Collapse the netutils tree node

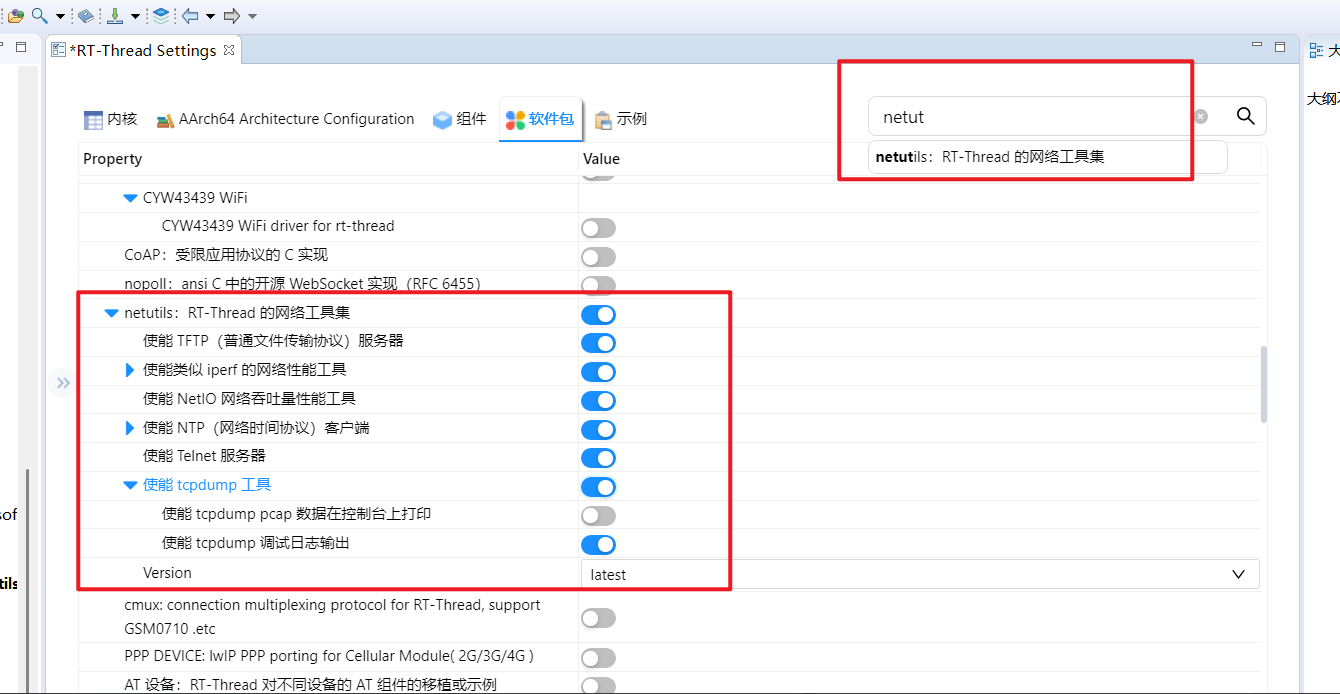(x=111, y=314)
